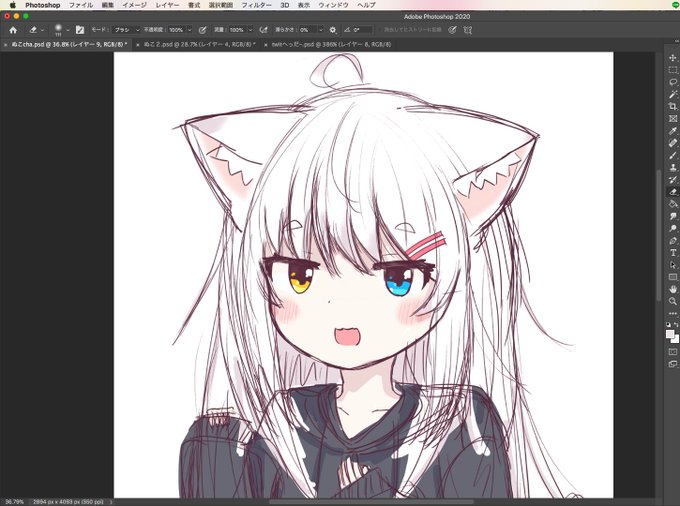Open the Eraser tool preset picker
This screenshot has height=506, width=680.
[x=36, y=30]
